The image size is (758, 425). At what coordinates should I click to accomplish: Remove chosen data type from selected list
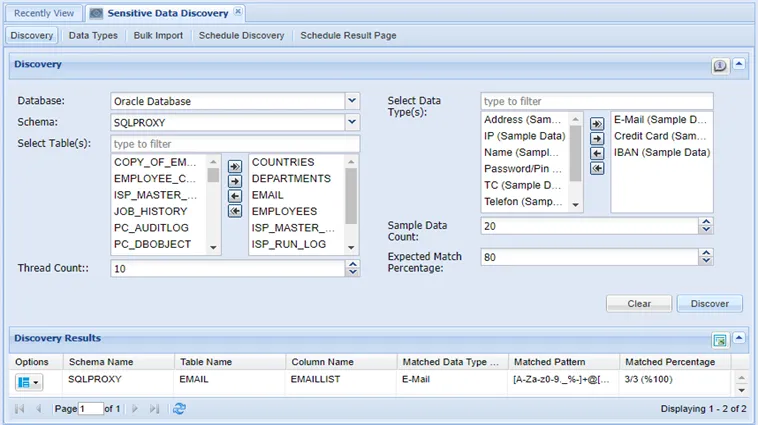[597, 153]
